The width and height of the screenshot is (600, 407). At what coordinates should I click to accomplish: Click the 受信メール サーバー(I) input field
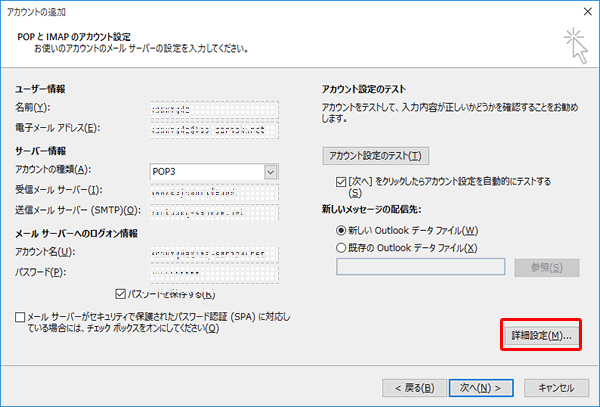[x=214, y=192]
